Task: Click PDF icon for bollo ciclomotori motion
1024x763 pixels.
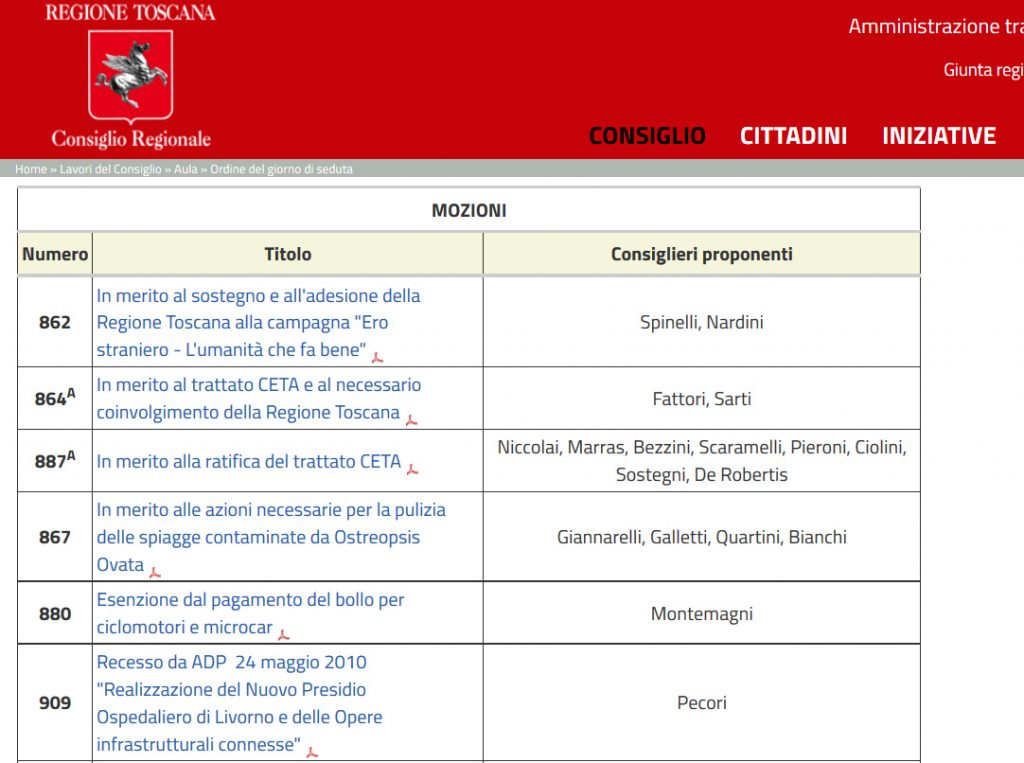Action: [284, 634]
